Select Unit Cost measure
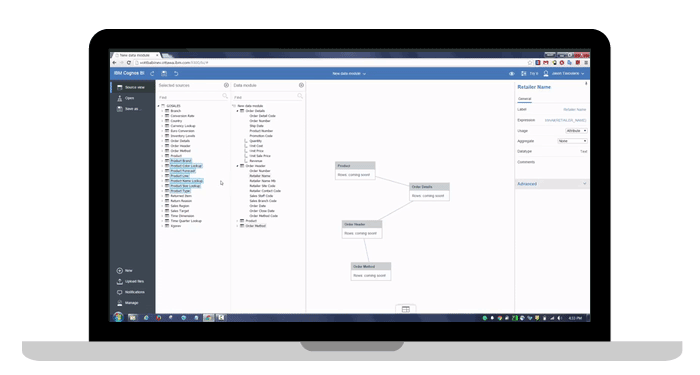 pyautogui.click(x=256, y=146)
